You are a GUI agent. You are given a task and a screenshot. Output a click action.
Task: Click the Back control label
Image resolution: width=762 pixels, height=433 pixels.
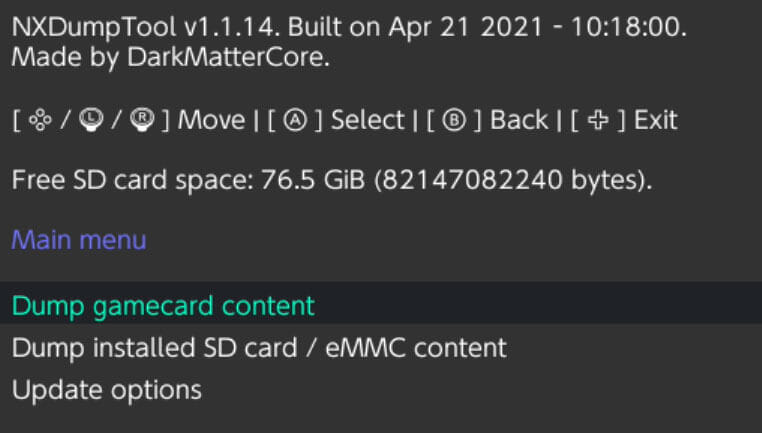[x=519, y=121]
